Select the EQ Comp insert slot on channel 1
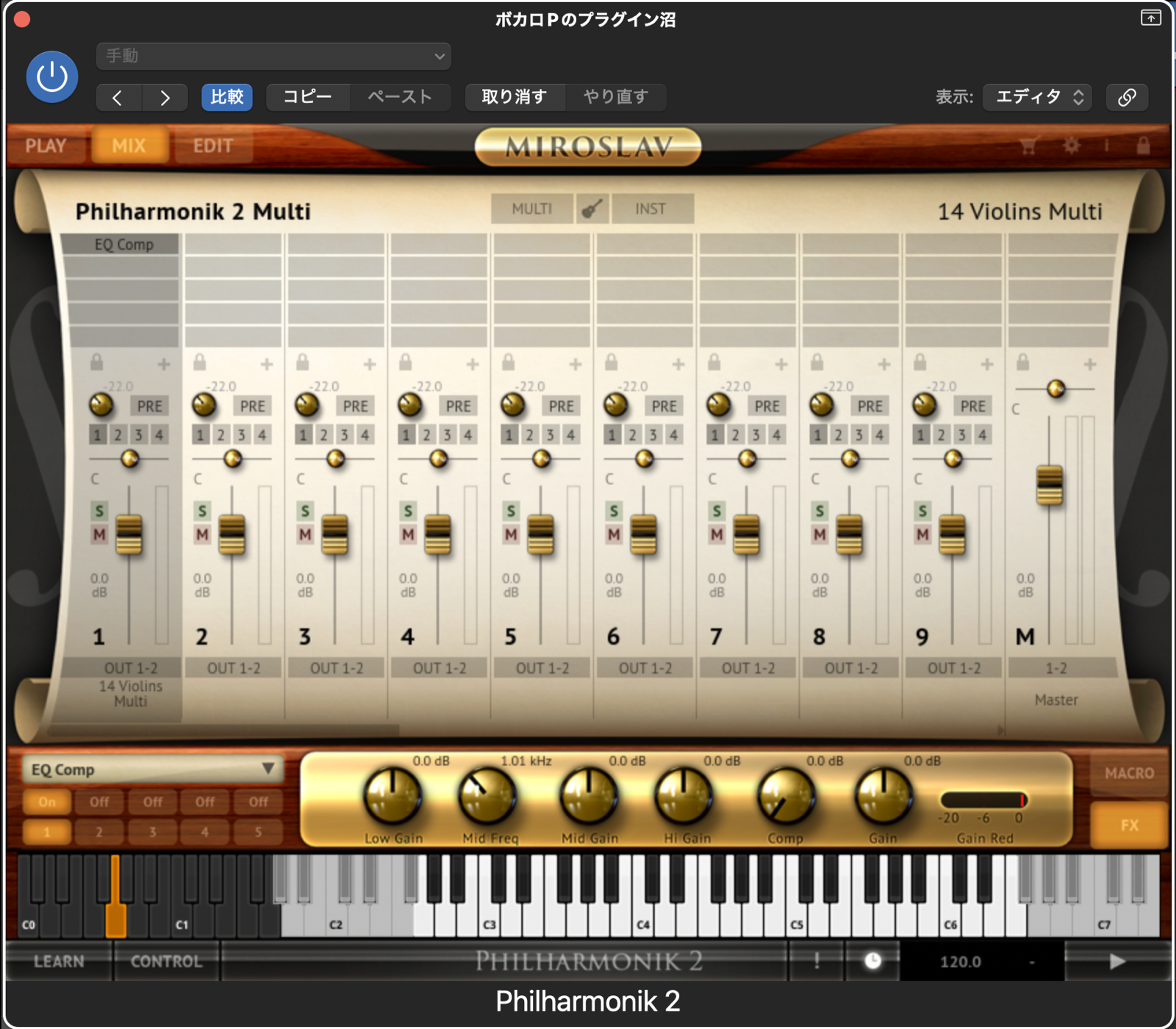1176x1029 pixels. [x=120, y=244]
